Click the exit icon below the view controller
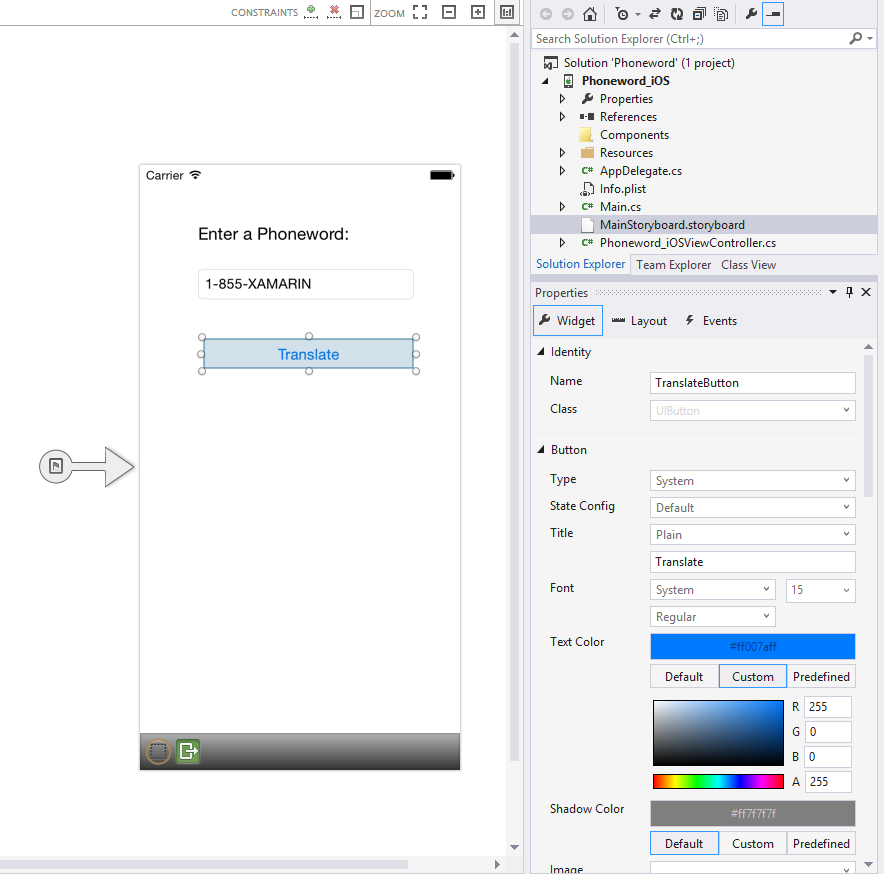This screenshot has width=884, height=874. point(188,751)
